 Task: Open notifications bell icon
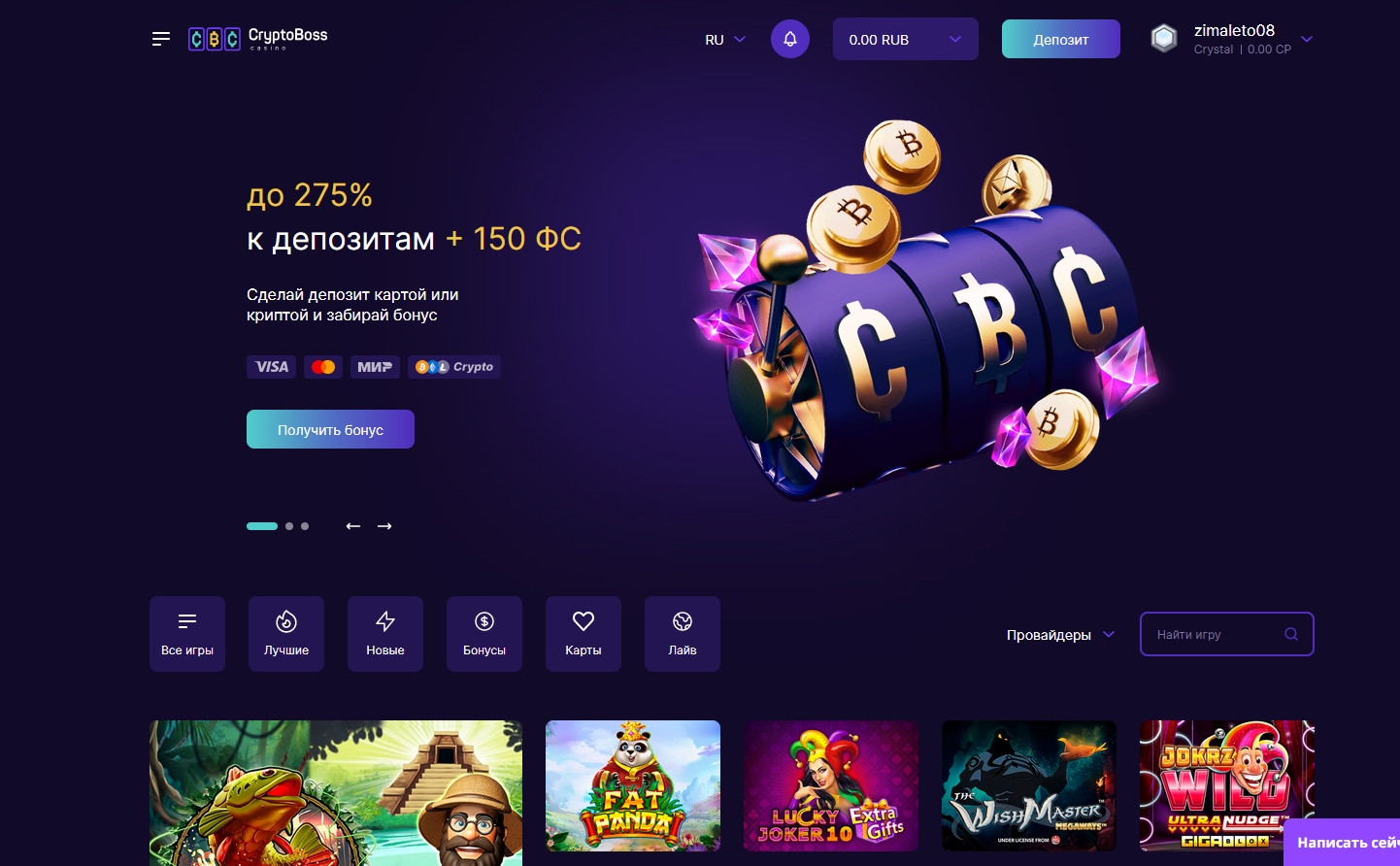click(x=790, y=39)
